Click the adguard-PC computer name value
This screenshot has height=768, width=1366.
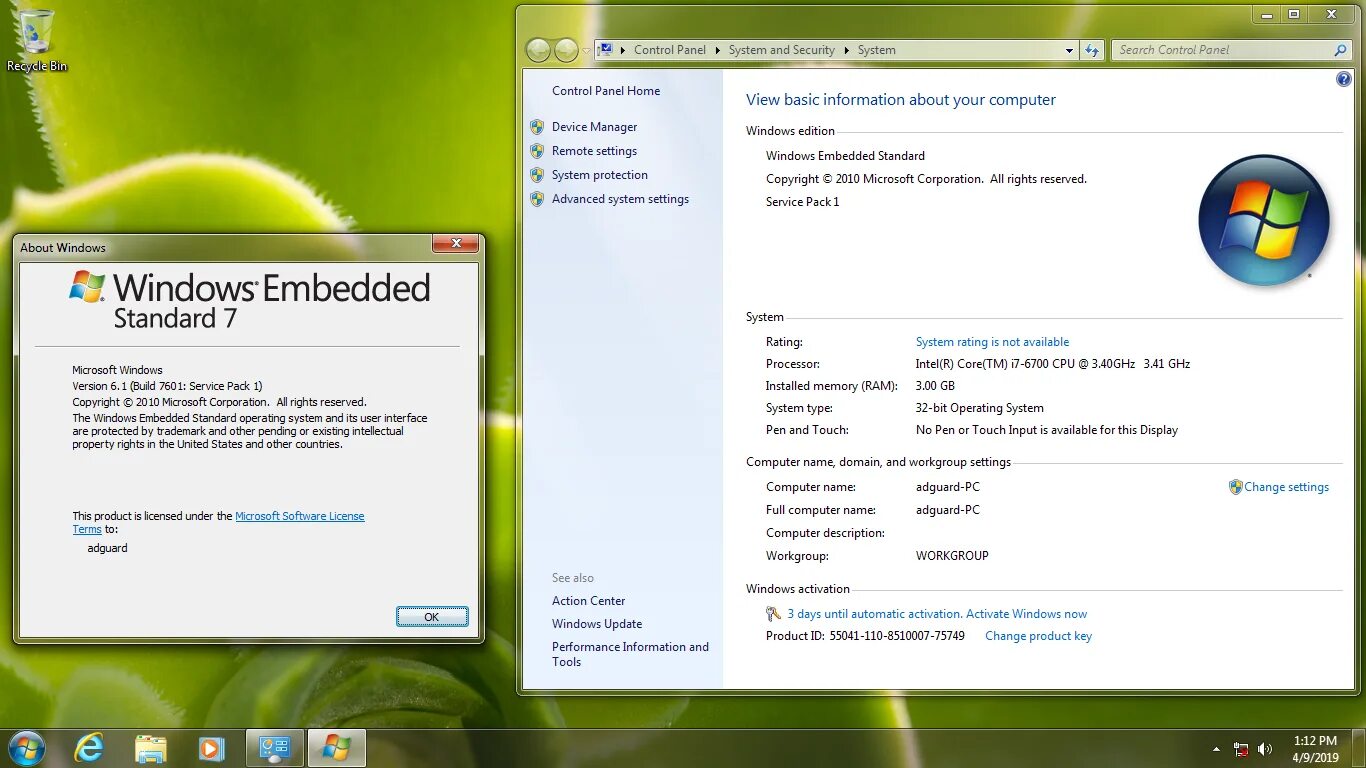click(948, 487)
